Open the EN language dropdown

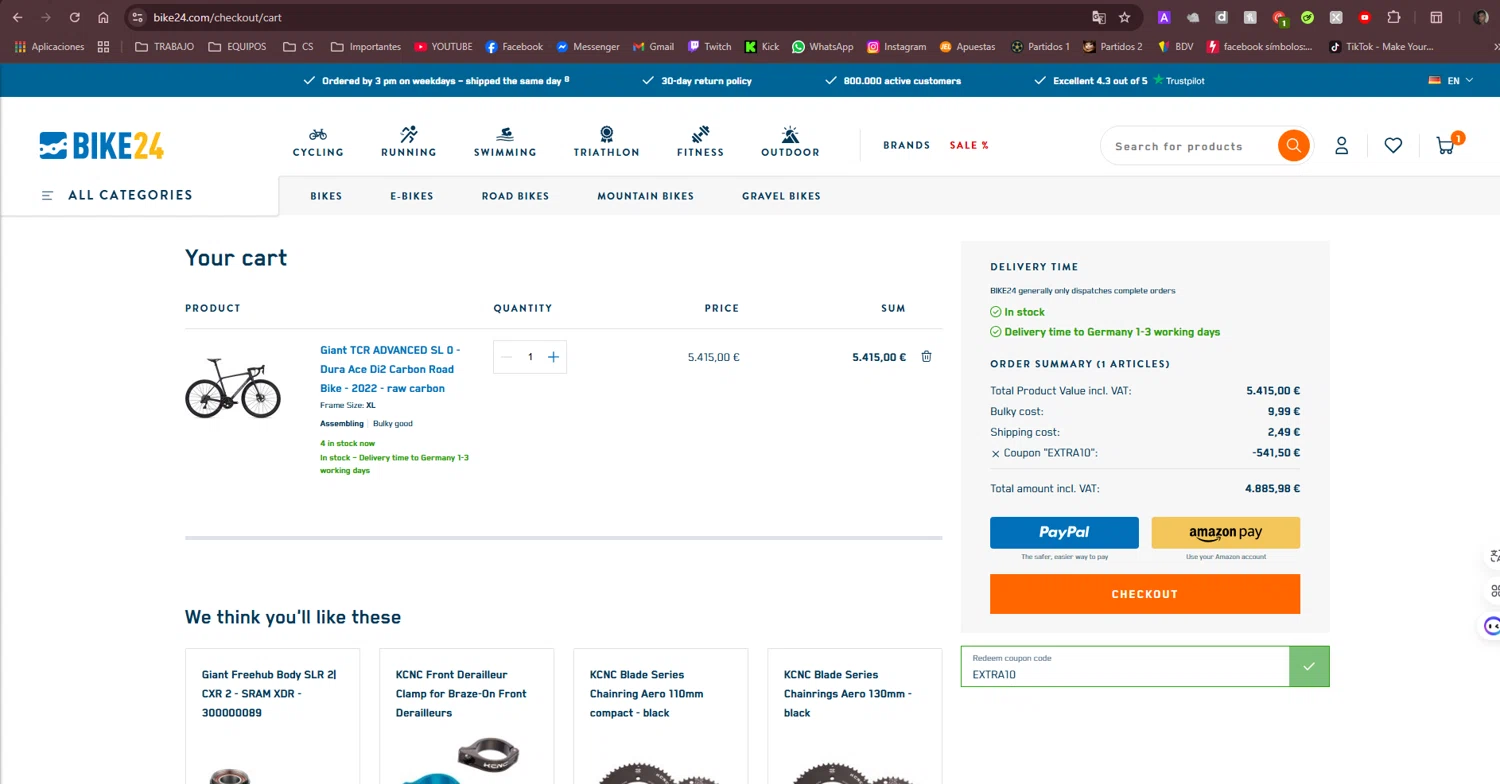[x=1452, y=80]
